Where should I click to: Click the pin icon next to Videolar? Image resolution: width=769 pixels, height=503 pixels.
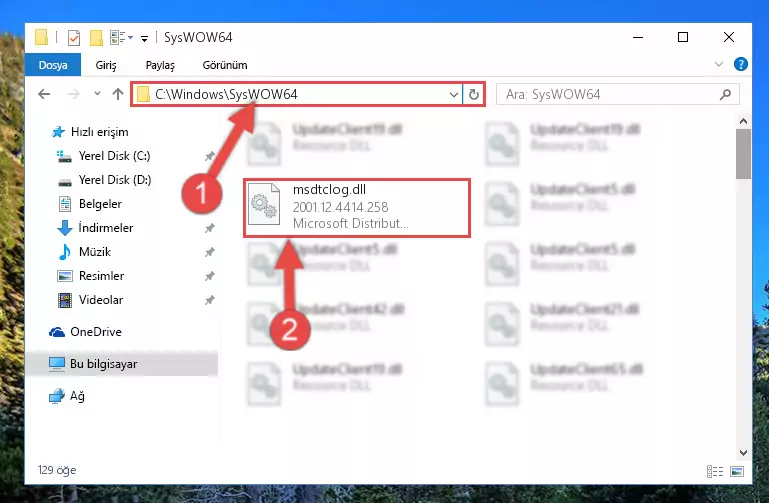coord(209,300)
